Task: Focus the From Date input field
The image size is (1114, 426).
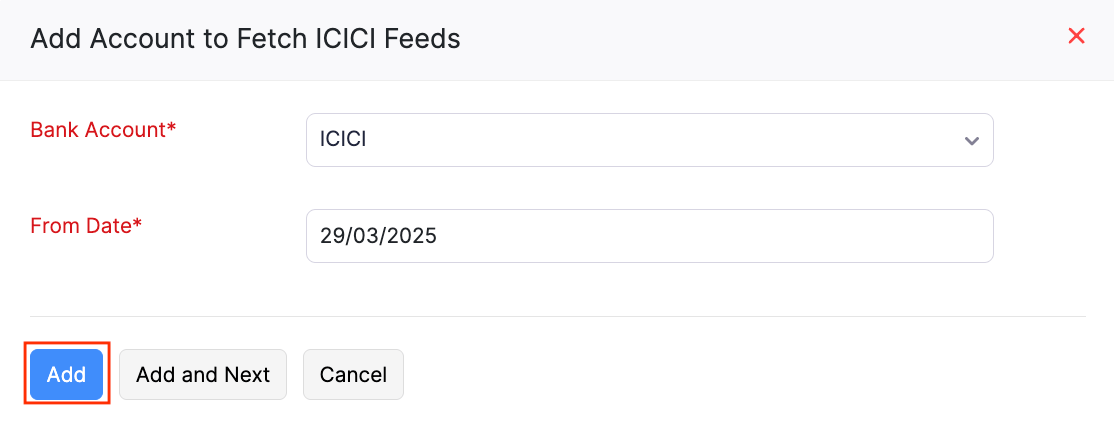Action: (x=648, y=236)
